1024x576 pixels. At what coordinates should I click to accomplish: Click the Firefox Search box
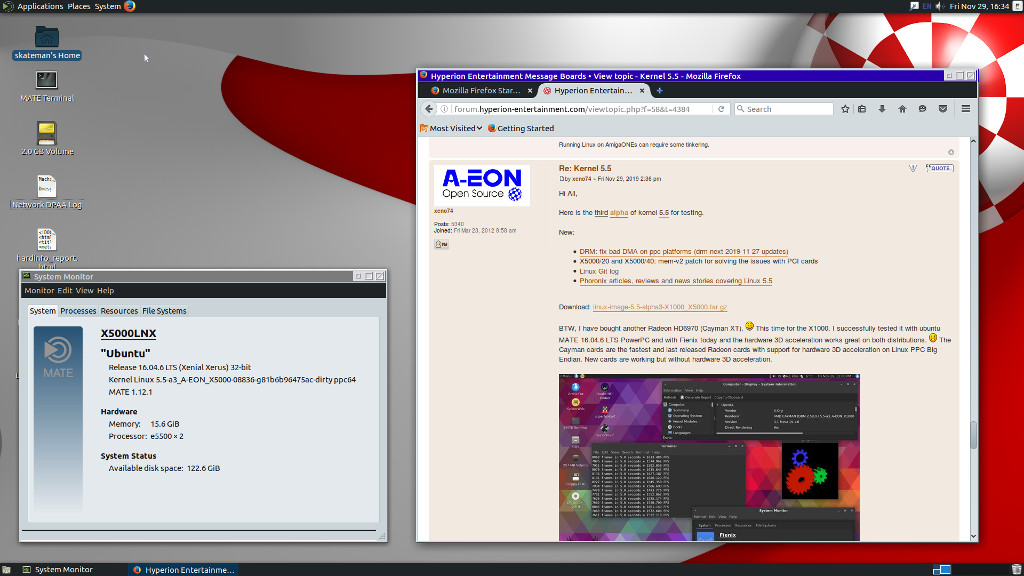tap(784, 109)
